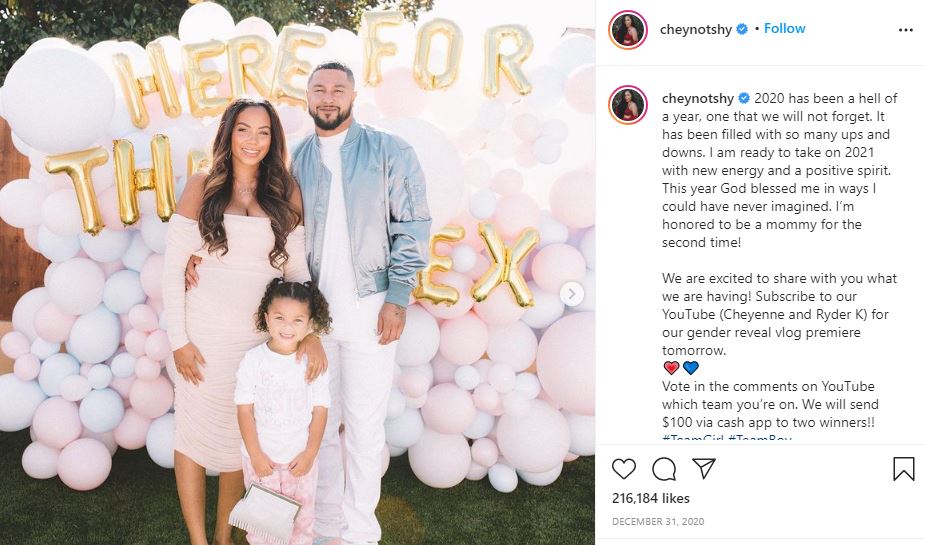Screen dimensions: 925x545
Task: Open cheynotshy profile picture in header
Action: pos(628,29)
